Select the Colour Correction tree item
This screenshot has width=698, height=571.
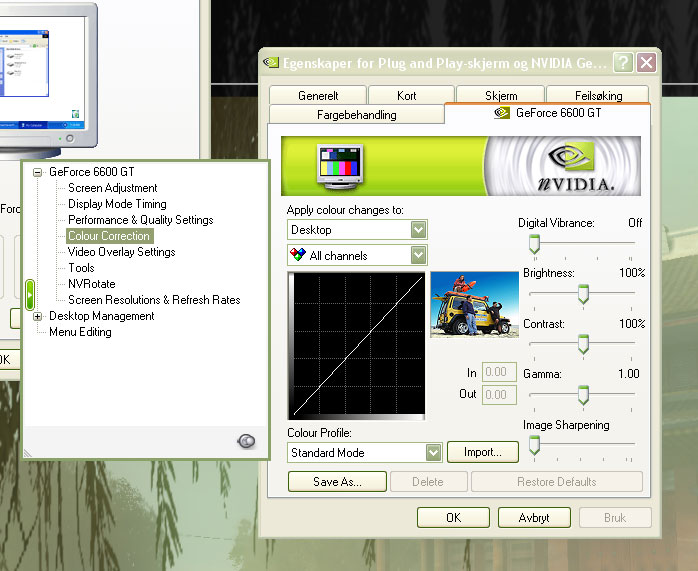(x=109, y=236)
